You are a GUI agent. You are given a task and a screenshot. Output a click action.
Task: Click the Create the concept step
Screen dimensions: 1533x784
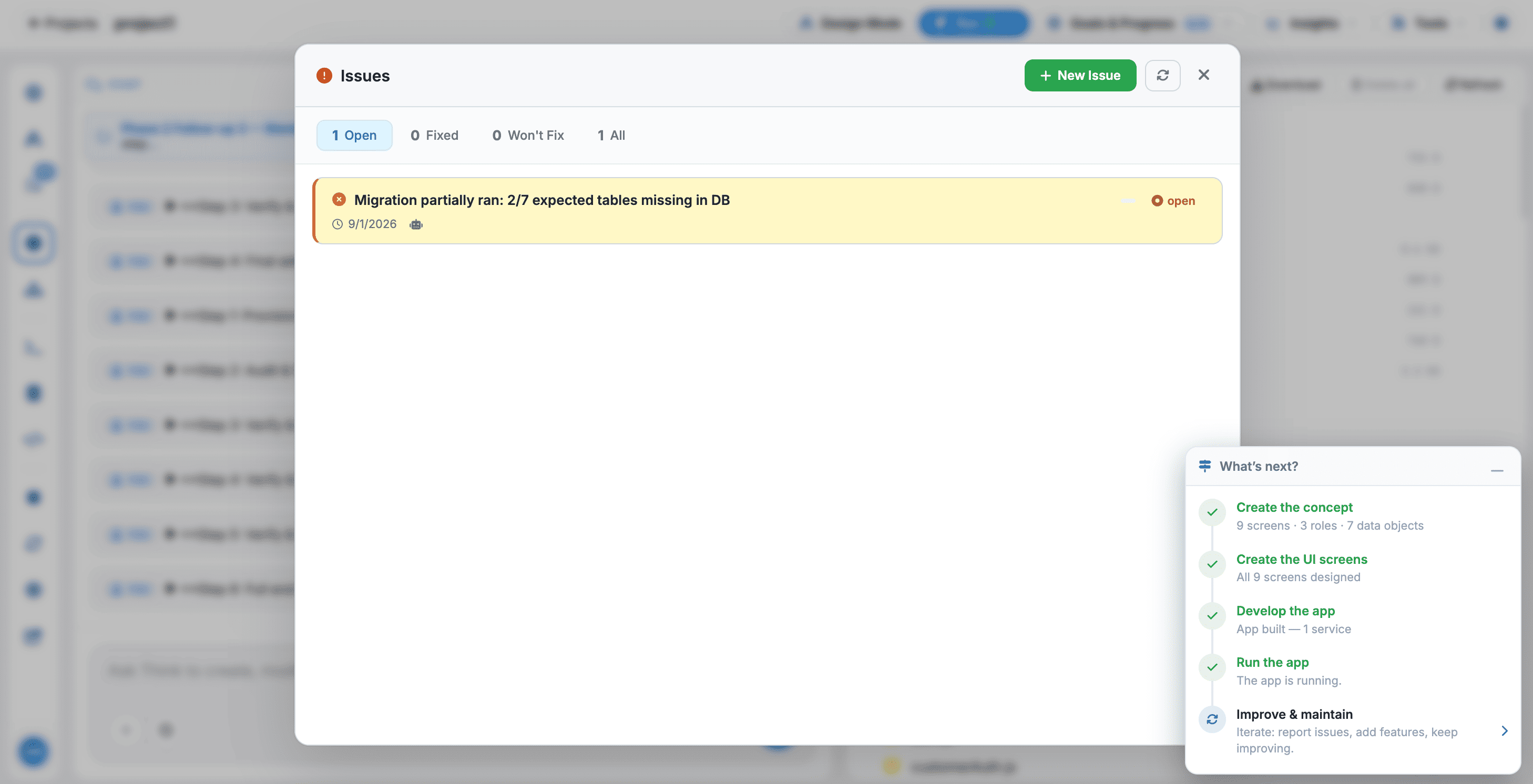[1353, 517]
